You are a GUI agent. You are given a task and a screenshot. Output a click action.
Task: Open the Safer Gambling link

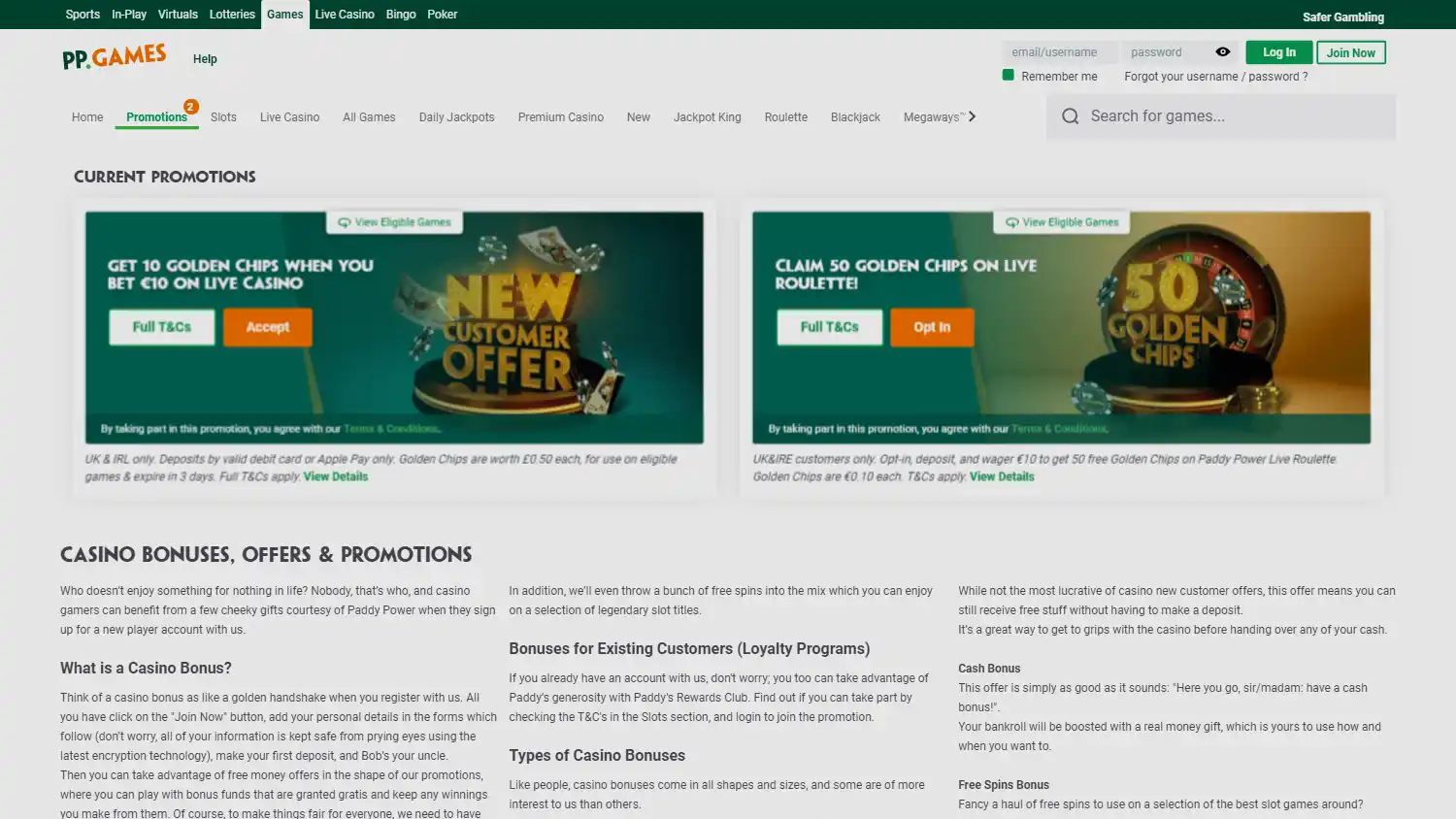1343,17
